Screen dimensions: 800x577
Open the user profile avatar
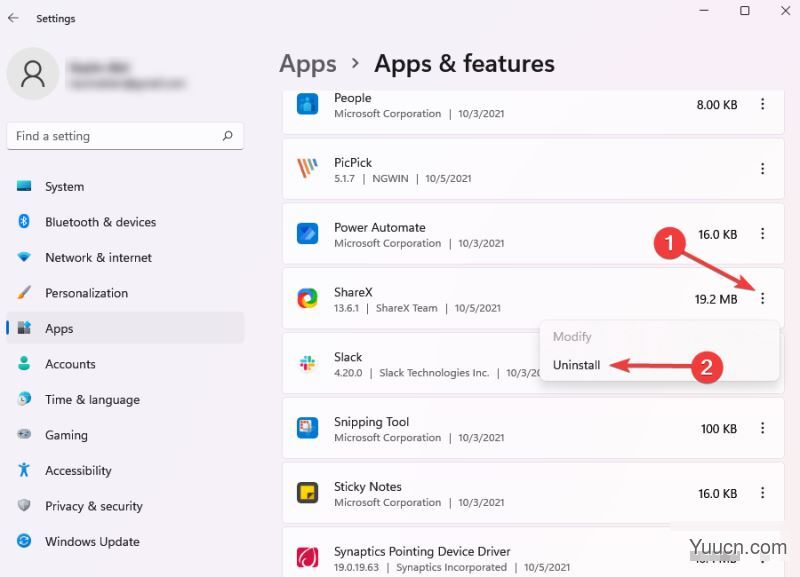pyautogui.click(x=33, y=74)
